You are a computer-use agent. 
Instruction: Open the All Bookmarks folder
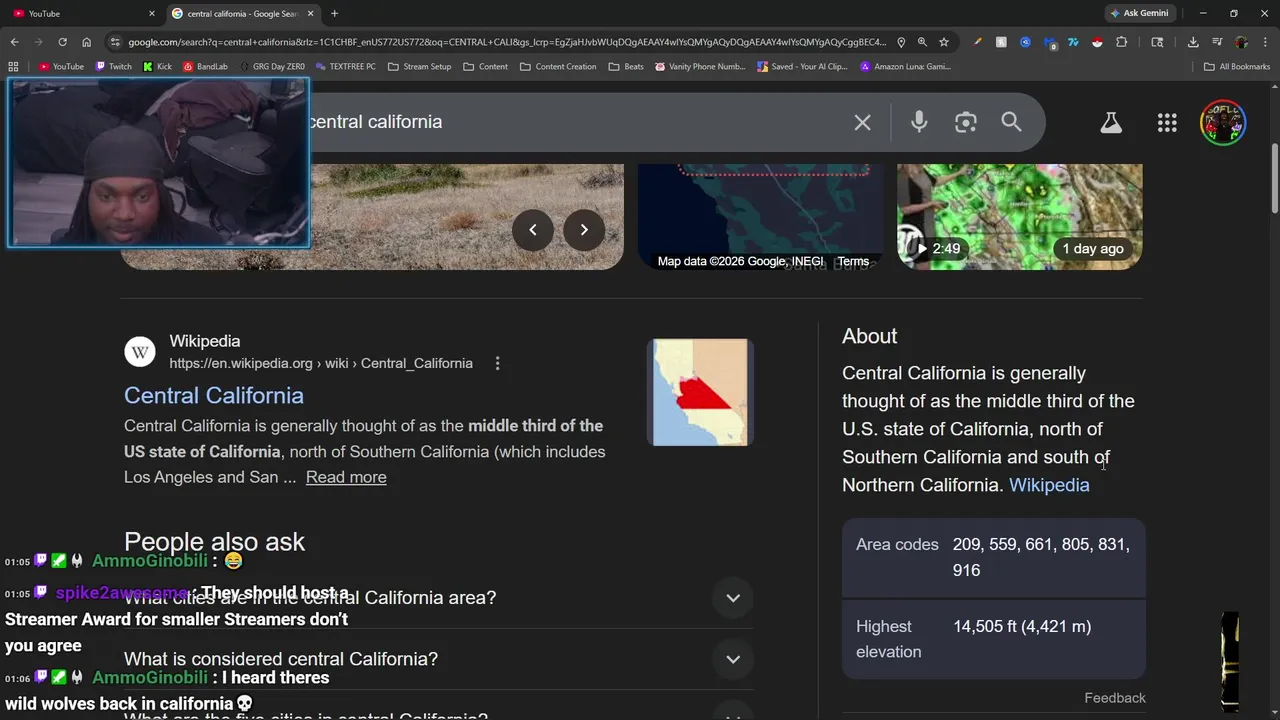tap(1237, 66)
